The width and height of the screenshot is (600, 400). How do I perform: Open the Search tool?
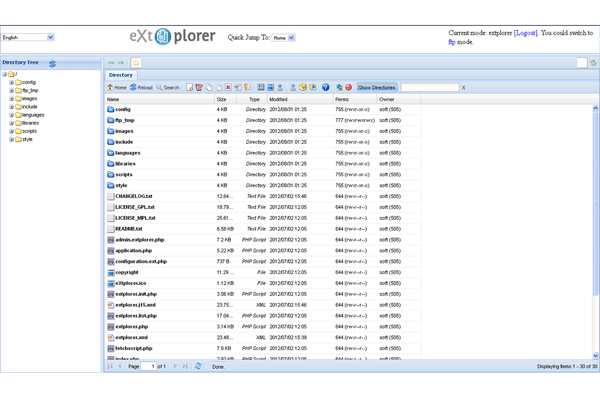pos(168,88)
